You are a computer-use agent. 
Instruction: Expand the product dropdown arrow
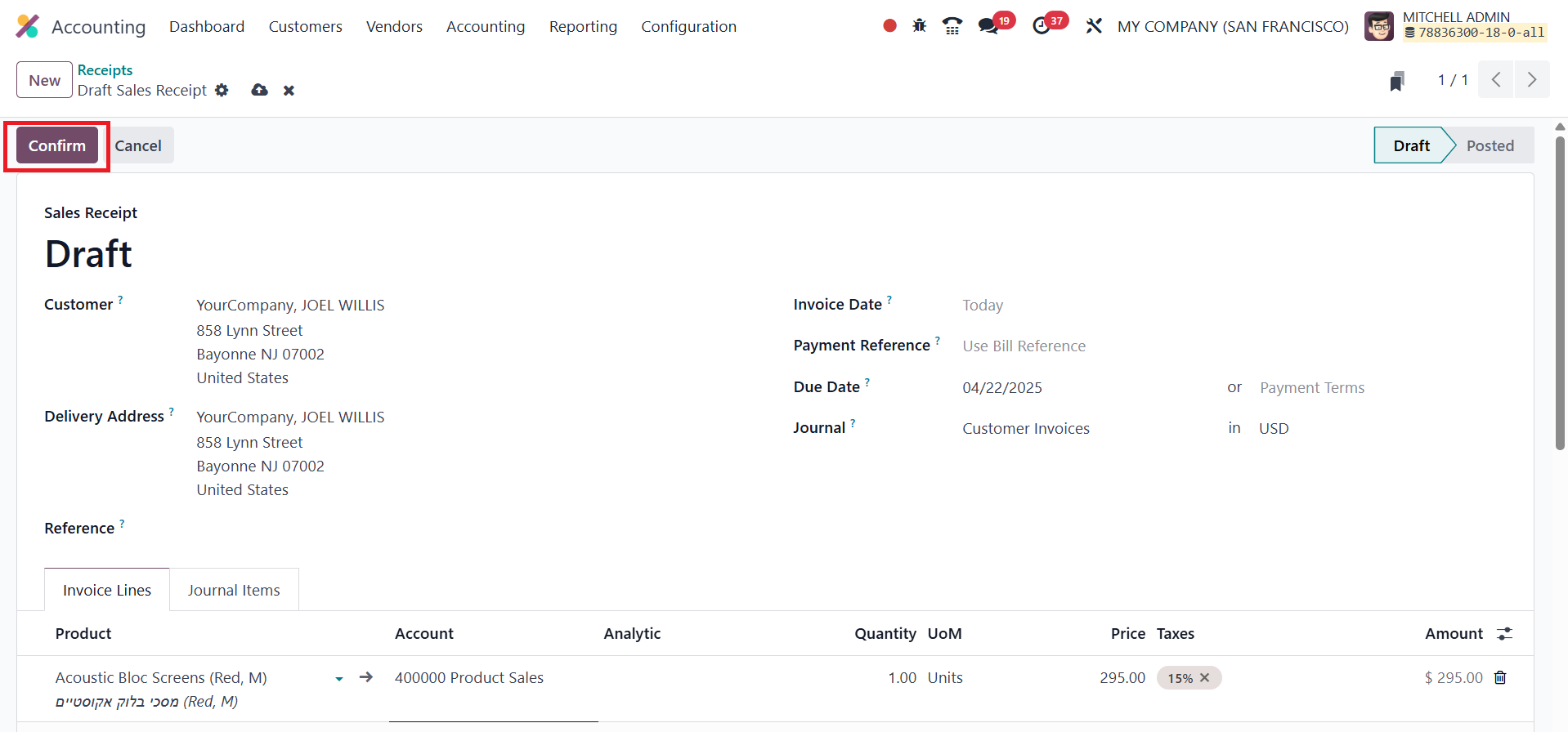(x=339, y=678)
